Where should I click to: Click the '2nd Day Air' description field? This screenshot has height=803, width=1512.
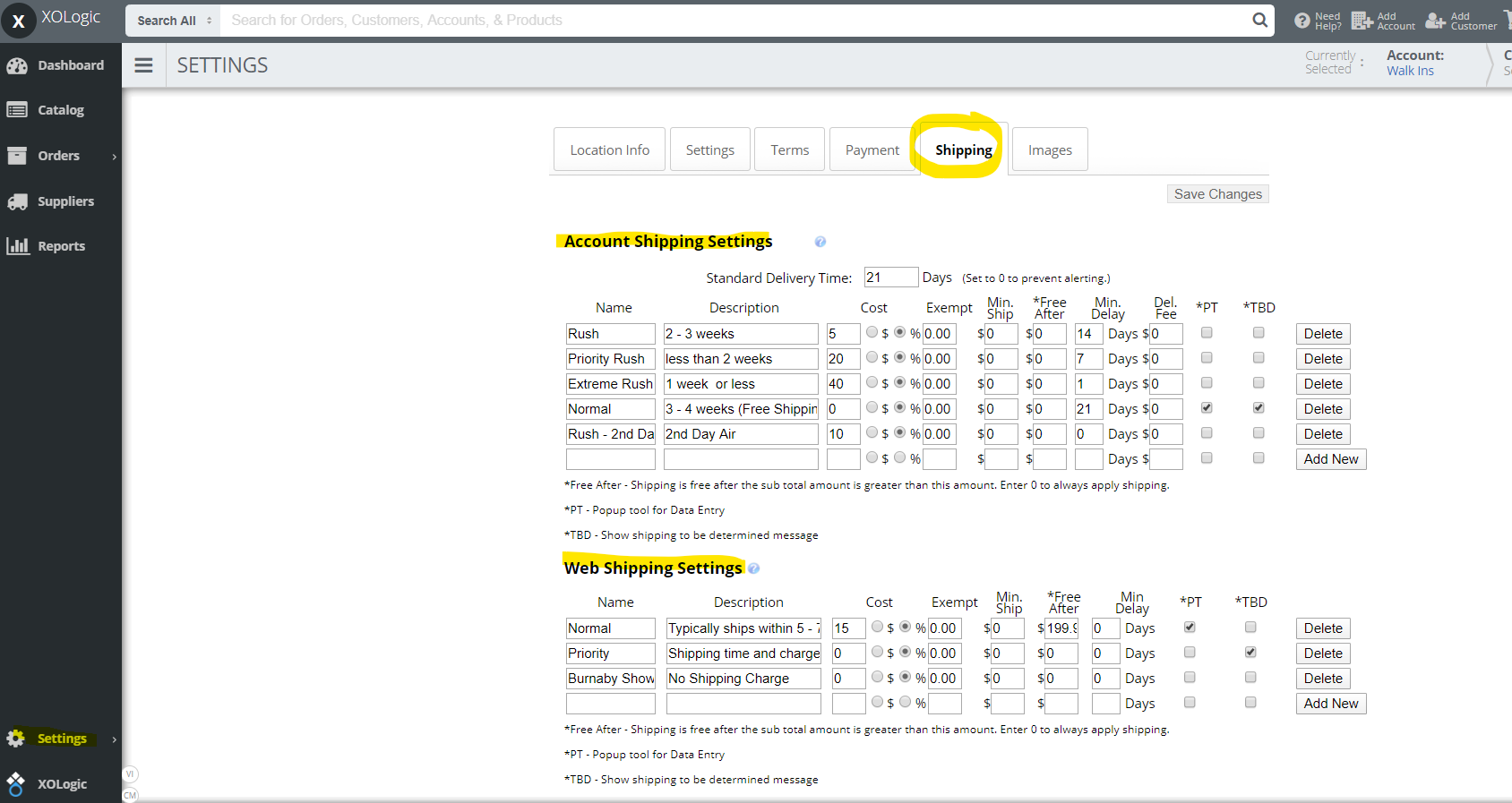pyautogui.click(x=741, y=434)
